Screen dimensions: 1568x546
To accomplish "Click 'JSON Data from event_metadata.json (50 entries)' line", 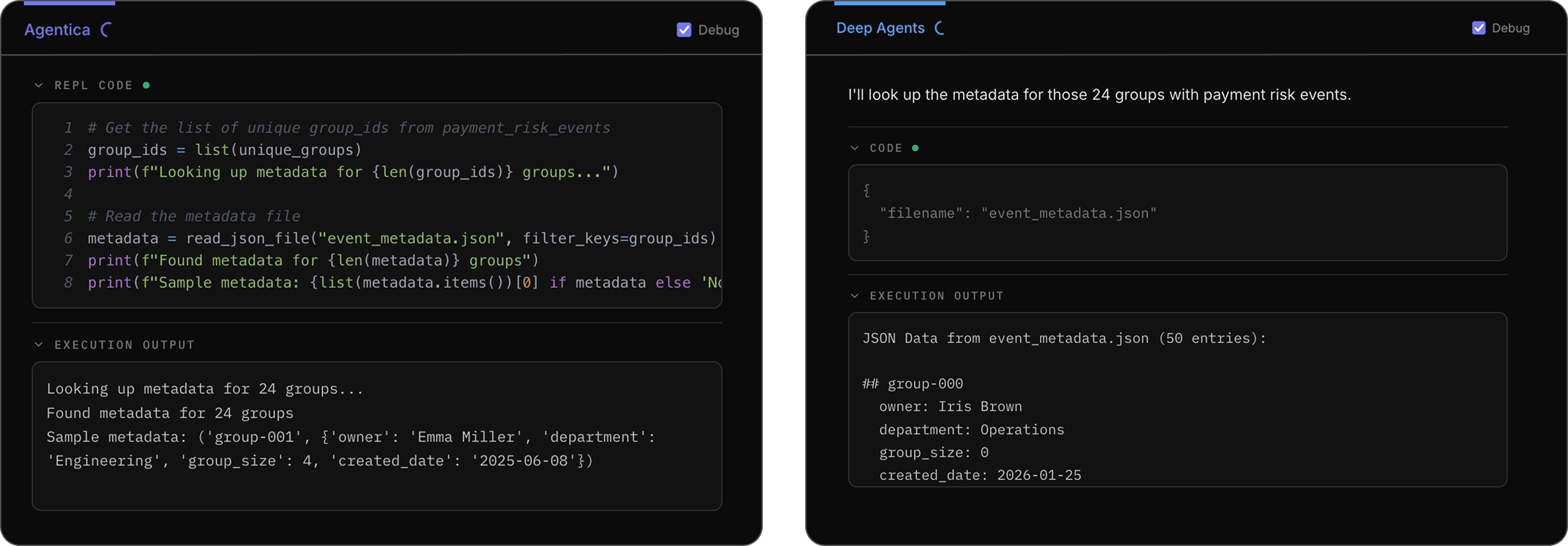I will [x=1064, y=338].
